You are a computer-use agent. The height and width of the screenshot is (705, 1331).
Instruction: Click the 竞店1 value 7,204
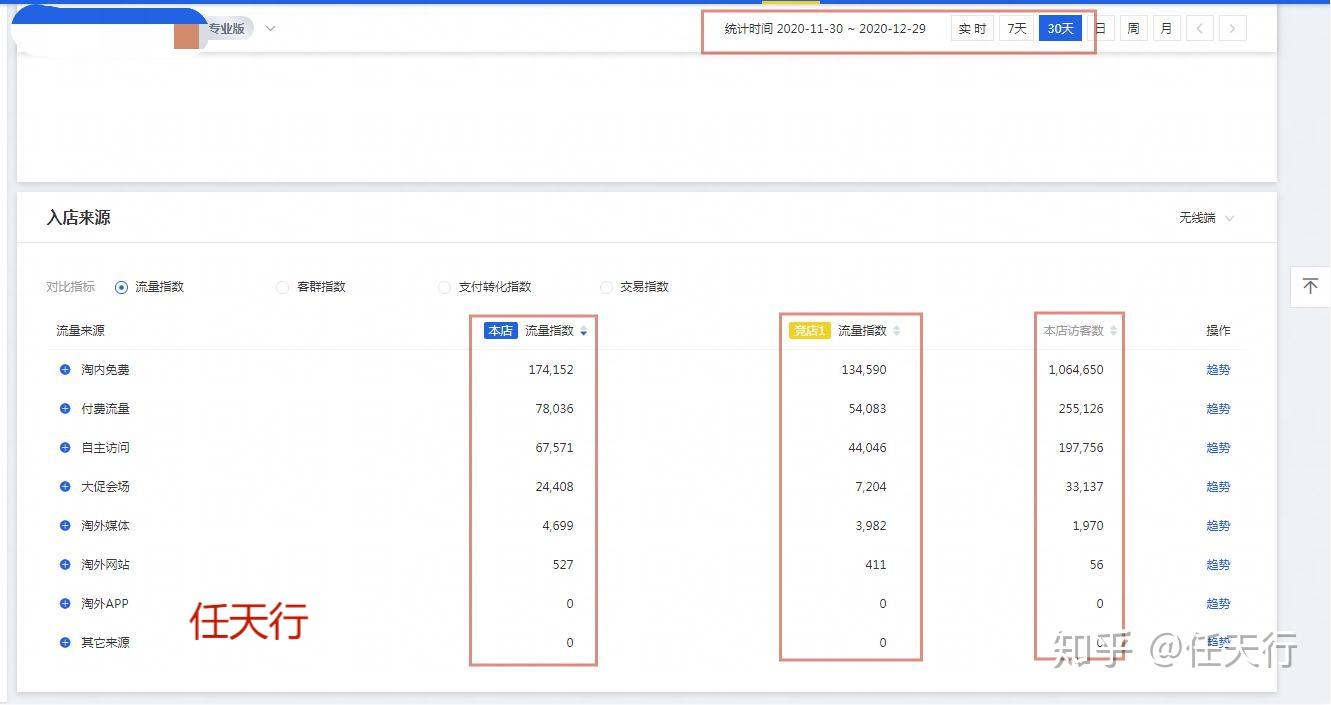[x=870, y=487]
